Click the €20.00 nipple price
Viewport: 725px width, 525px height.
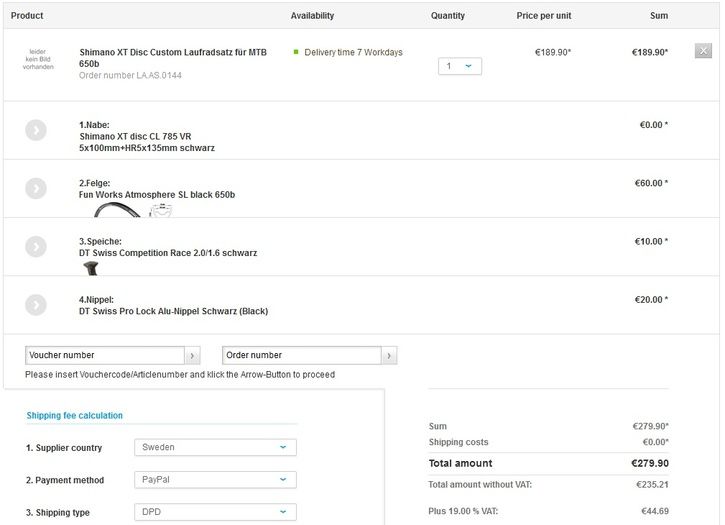tap(651, 300)
